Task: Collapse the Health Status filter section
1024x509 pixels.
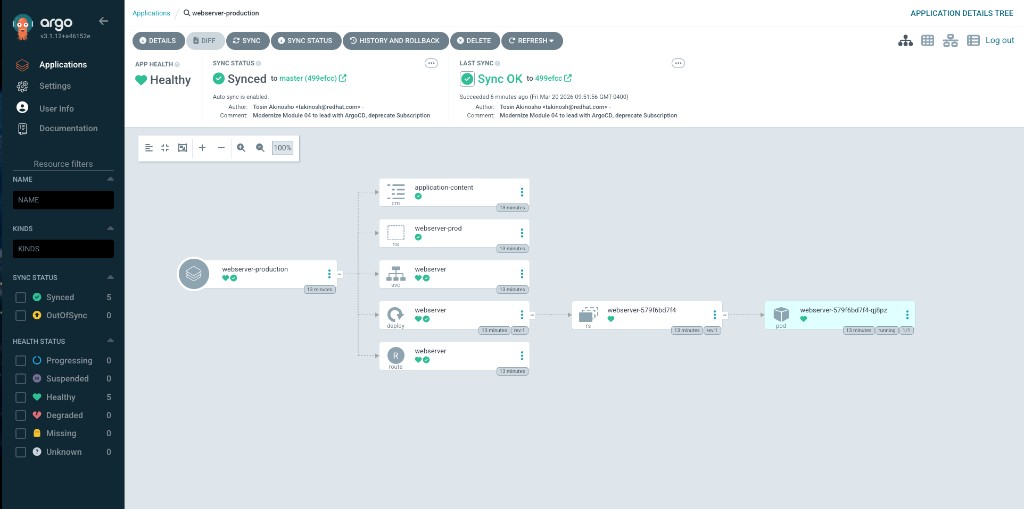Action: pos(110,341)
